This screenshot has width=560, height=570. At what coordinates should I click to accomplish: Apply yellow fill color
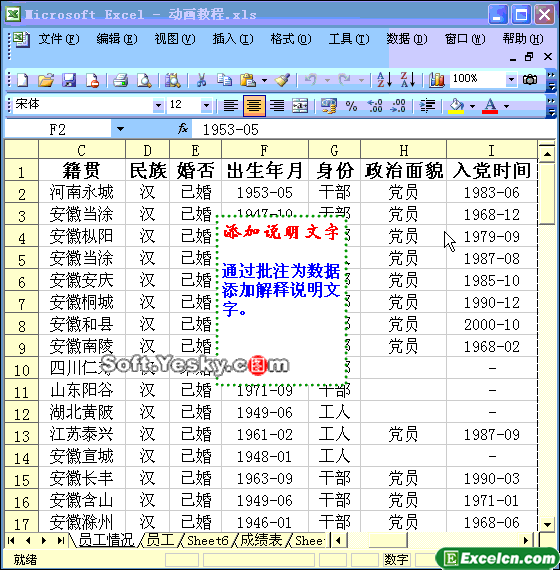click(456, 106)
